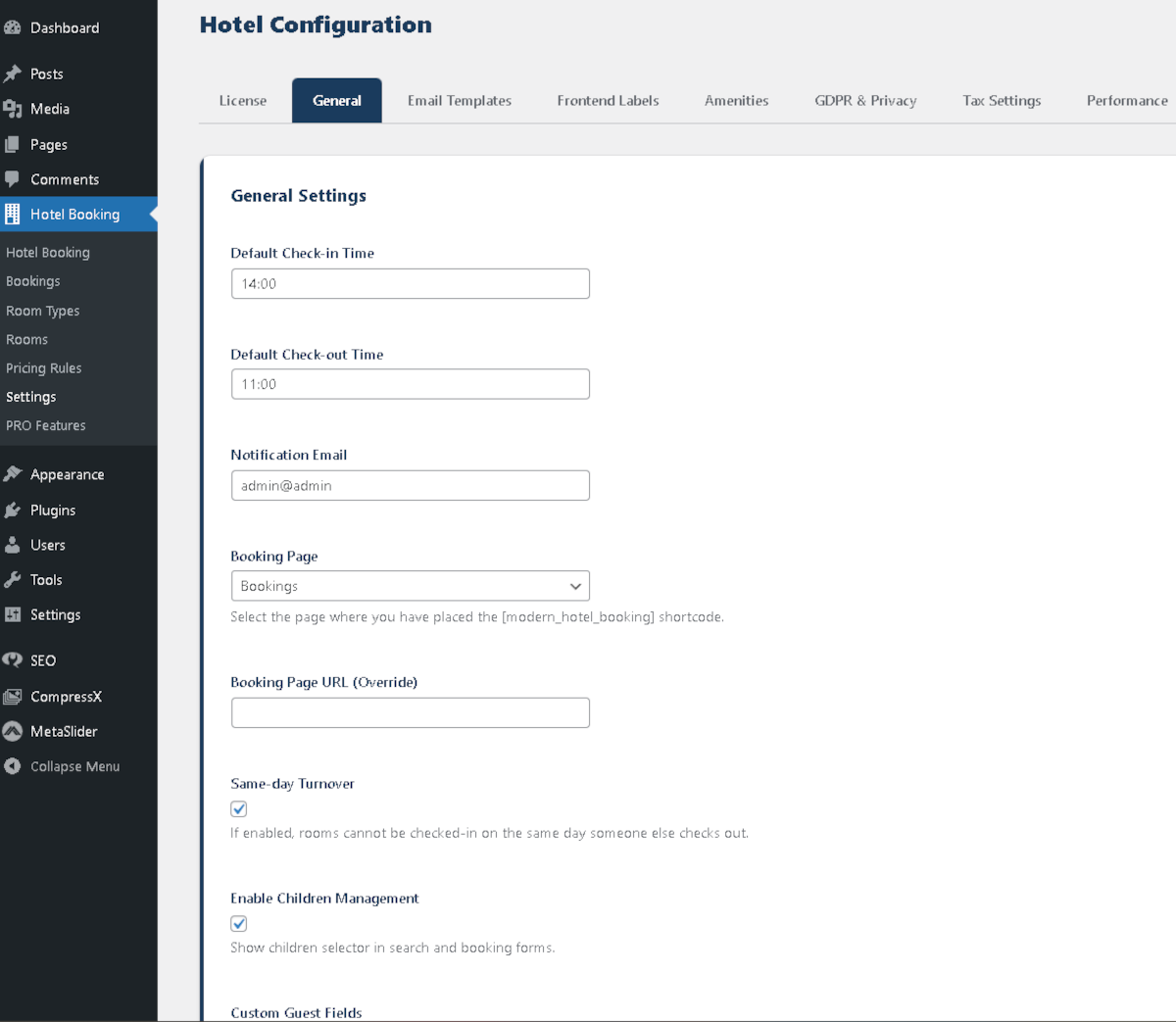This screenshot has height=1022, width=1176.
Task: Click the Default Check-in Time field
Action: coord(410,283)
